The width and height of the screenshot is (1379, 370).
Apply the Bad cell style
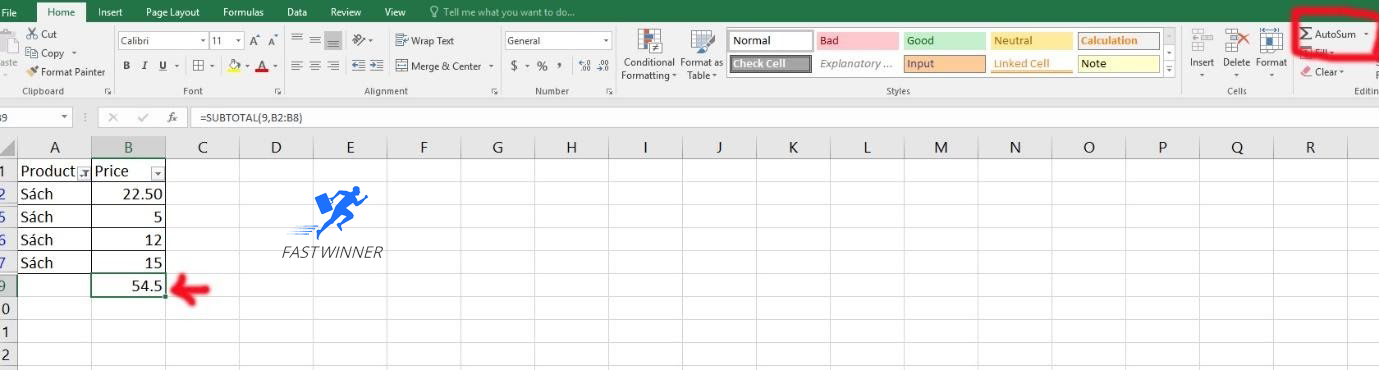pos(857,41)
